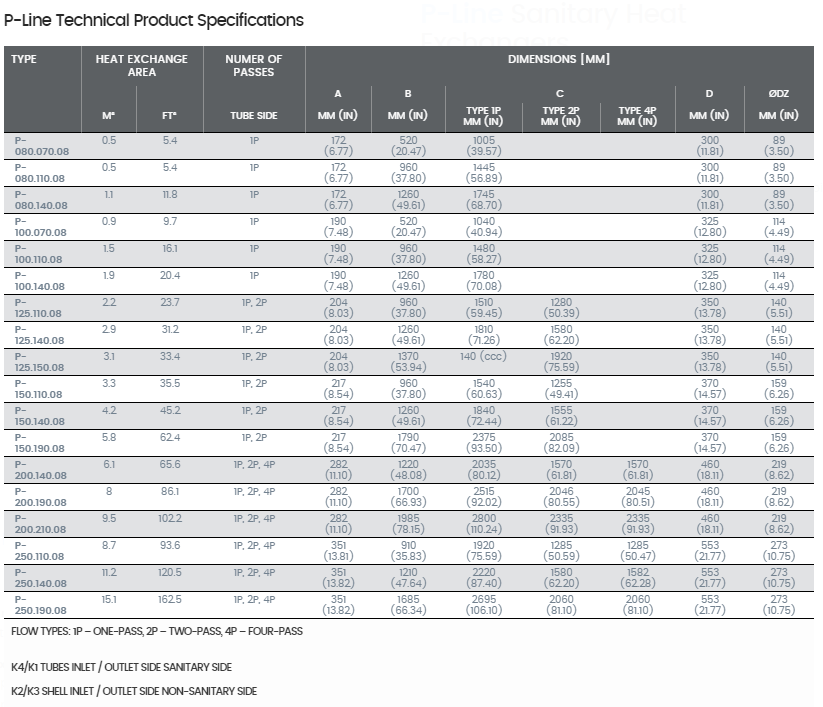The width and height of the screenshot is (823, 707).
Task: Click the P-125.150.08 type cell
Action: [39, 362]
